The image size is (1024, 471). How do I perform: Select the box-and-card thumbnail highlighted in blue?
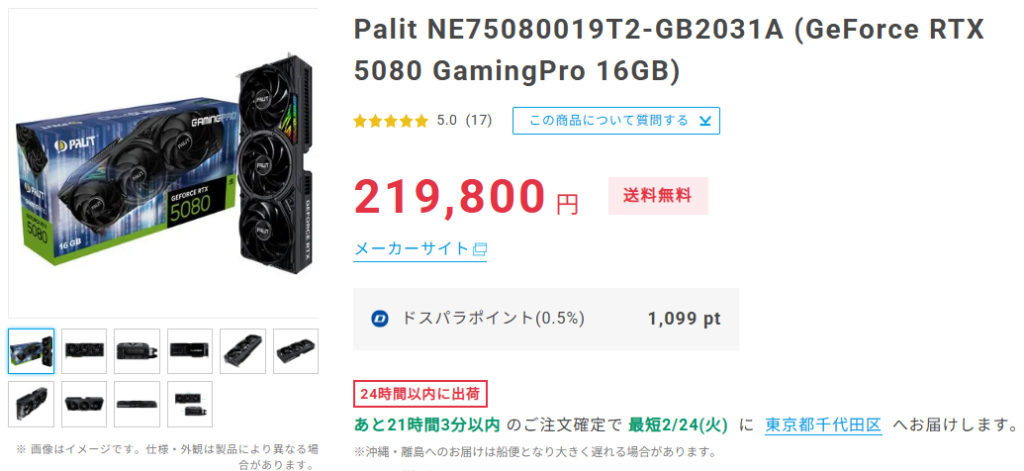tap(31, 351)
